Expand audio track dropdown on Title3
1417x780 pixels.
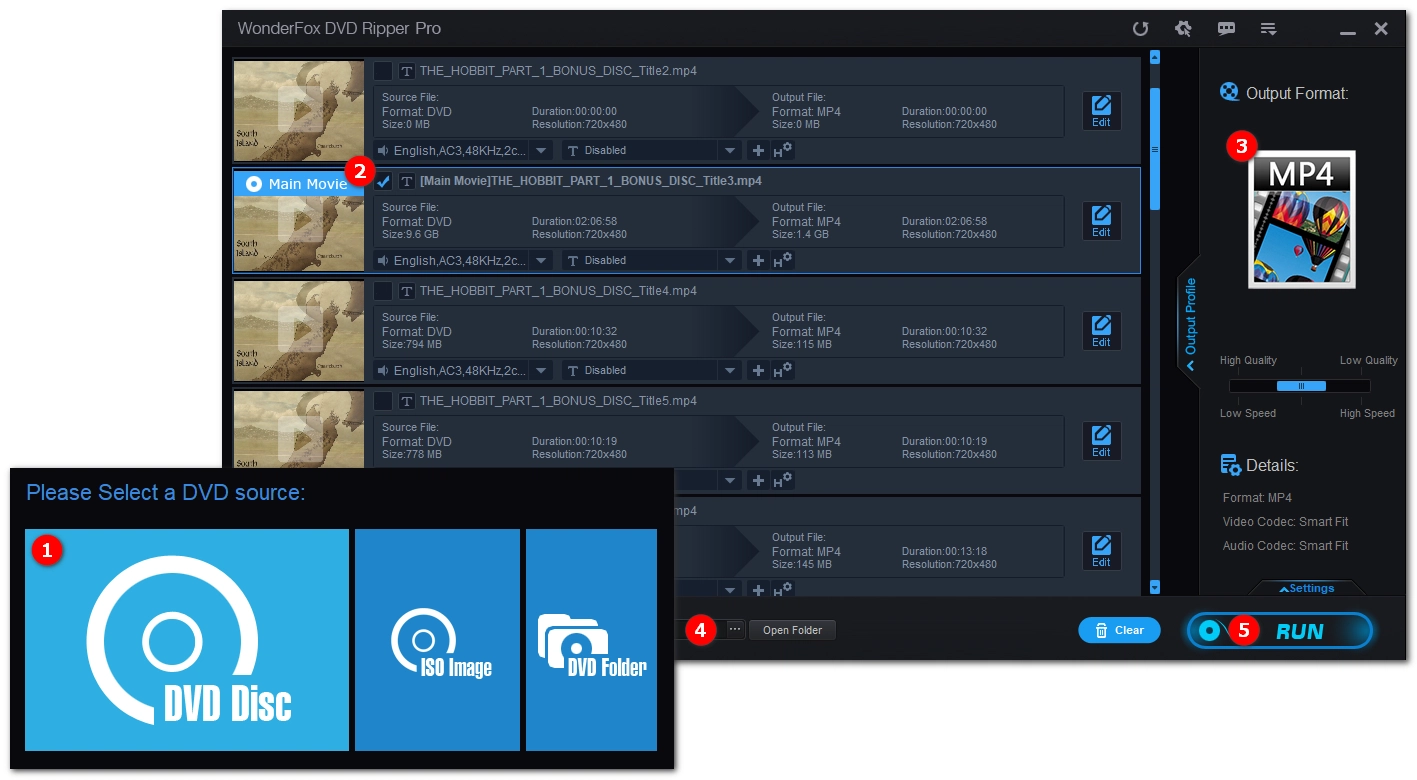pos(541,260)
